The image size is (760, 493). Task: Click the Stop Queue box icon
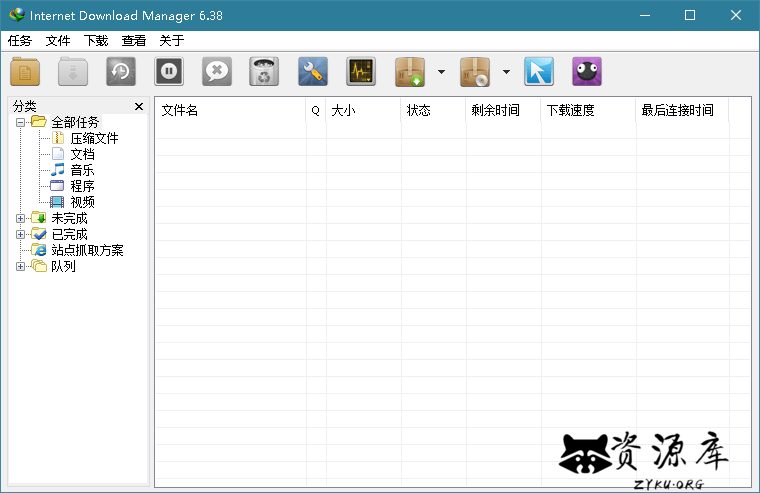pyautogui.click(x=475, y=72)
